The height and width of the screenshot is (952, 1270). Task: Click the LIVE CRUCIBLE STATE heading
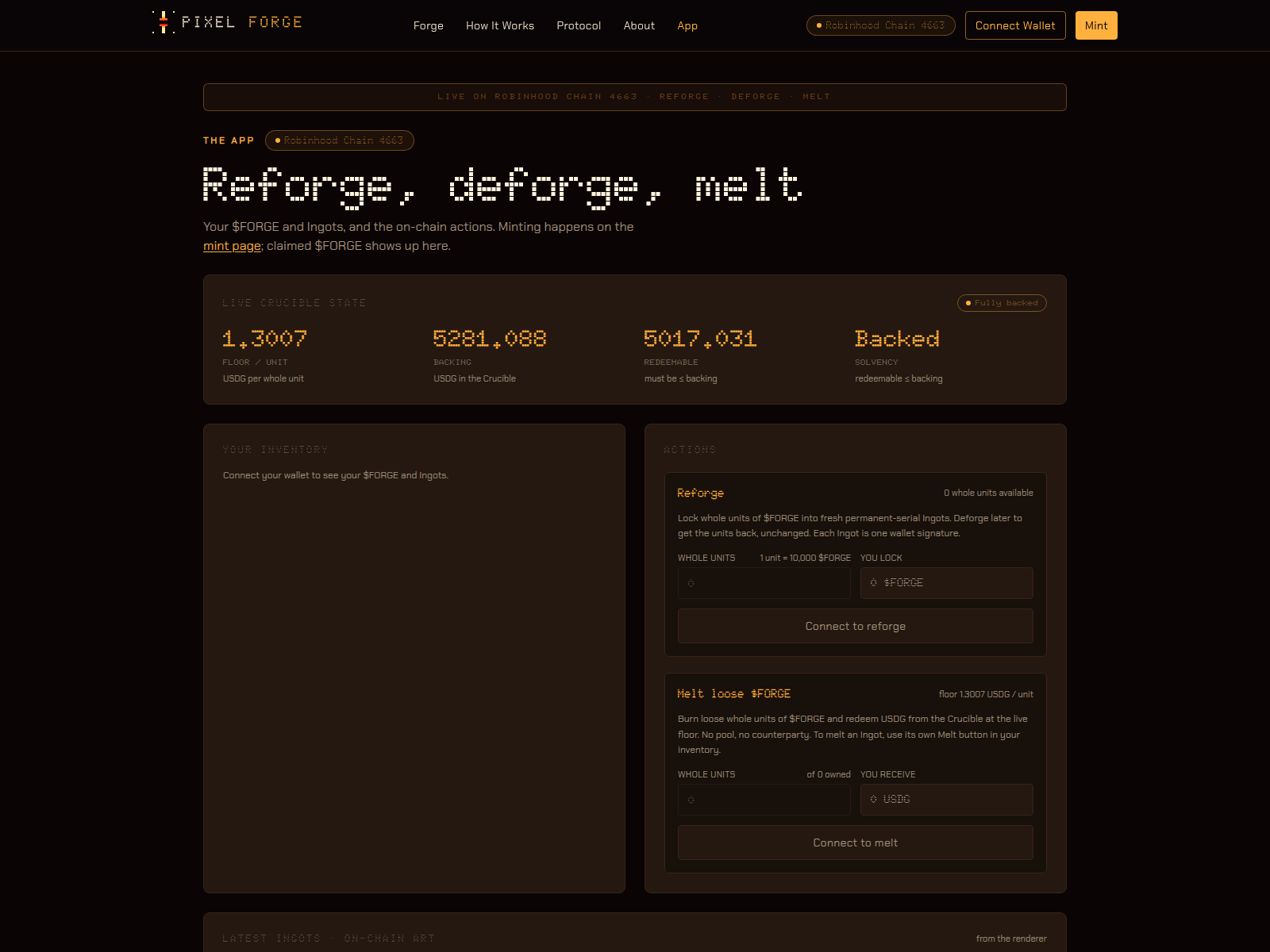tap(294, 303)
